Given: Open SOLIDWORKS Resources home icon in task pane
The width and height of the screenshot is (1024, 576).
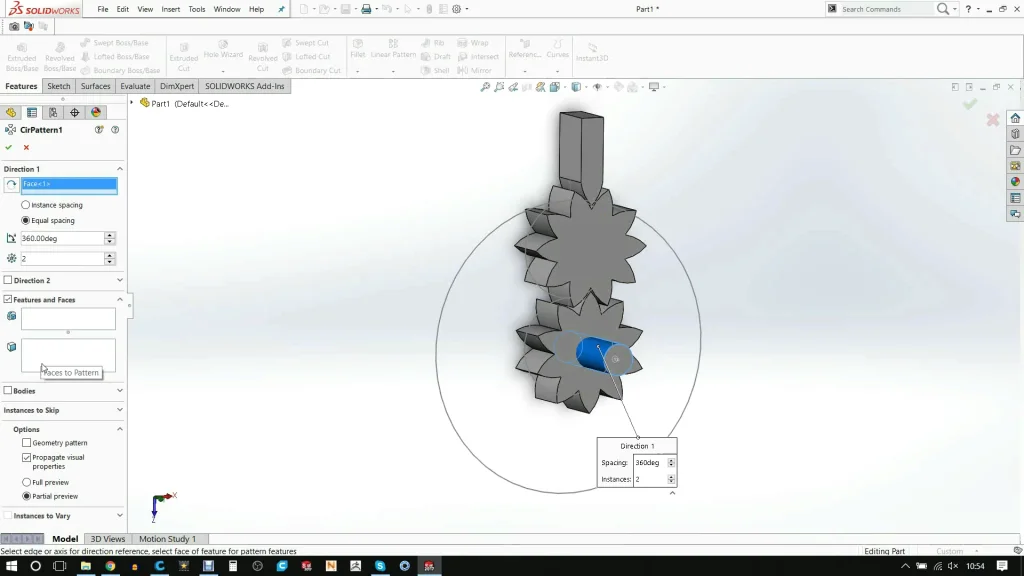Looking at the screenshot, I should [x=1015, y=118].
